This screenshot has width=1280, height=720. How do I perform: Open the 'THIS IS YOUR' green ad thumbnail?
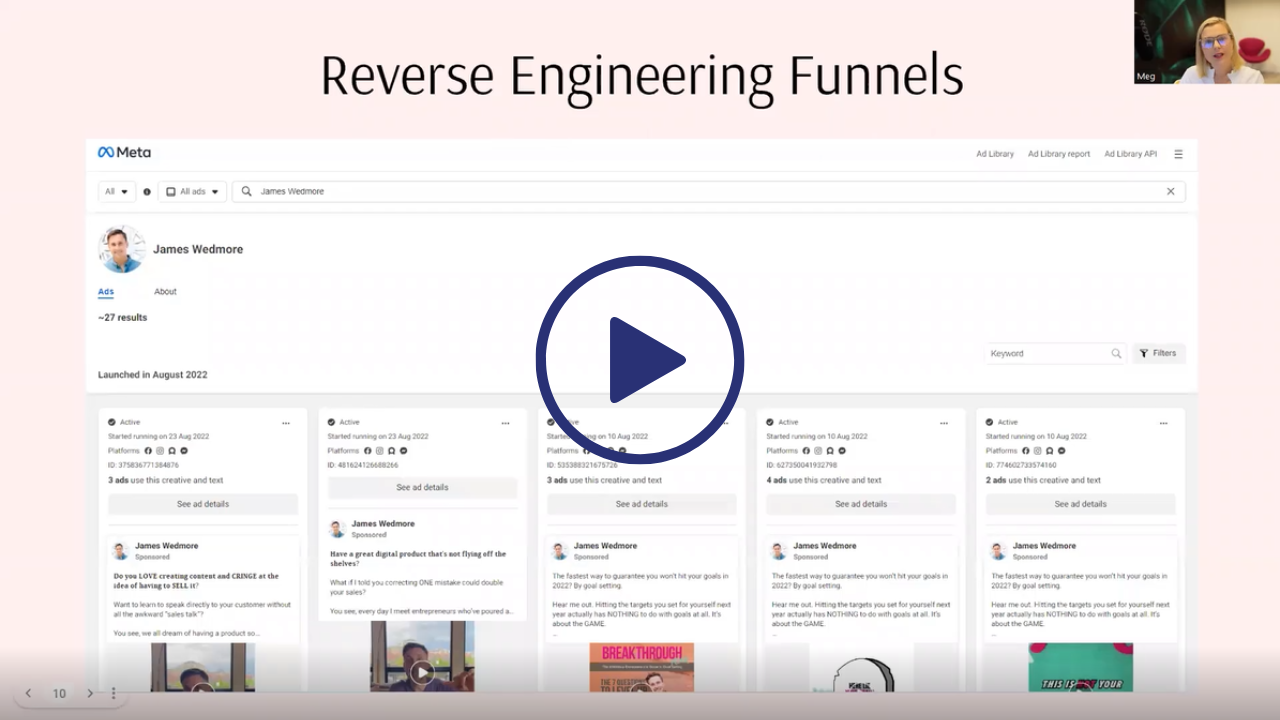(x=1080, y=667)
